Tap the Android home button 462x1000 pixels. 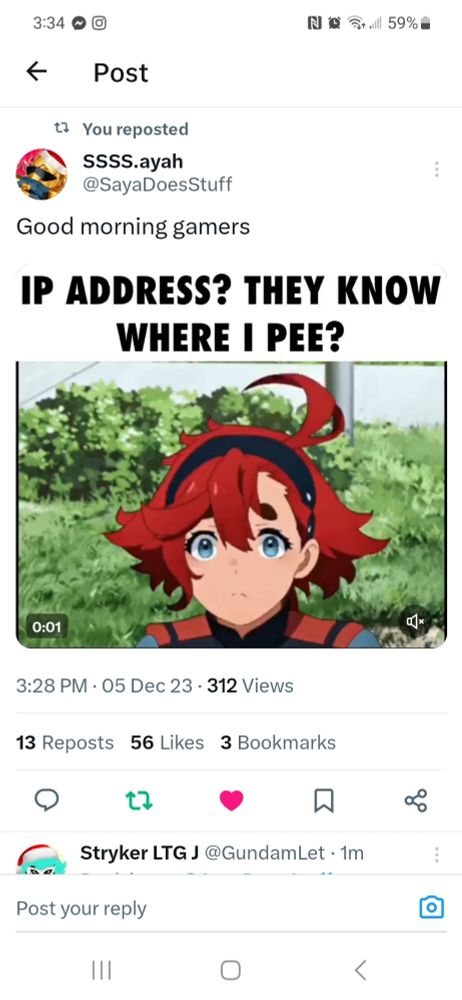[x=230, y=970]
